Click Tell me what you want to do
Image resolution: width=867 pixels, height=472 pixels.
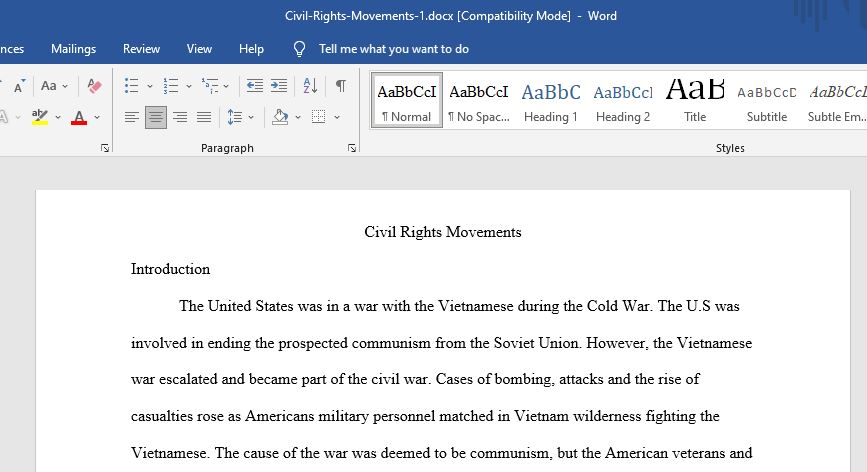click(394, 49)
